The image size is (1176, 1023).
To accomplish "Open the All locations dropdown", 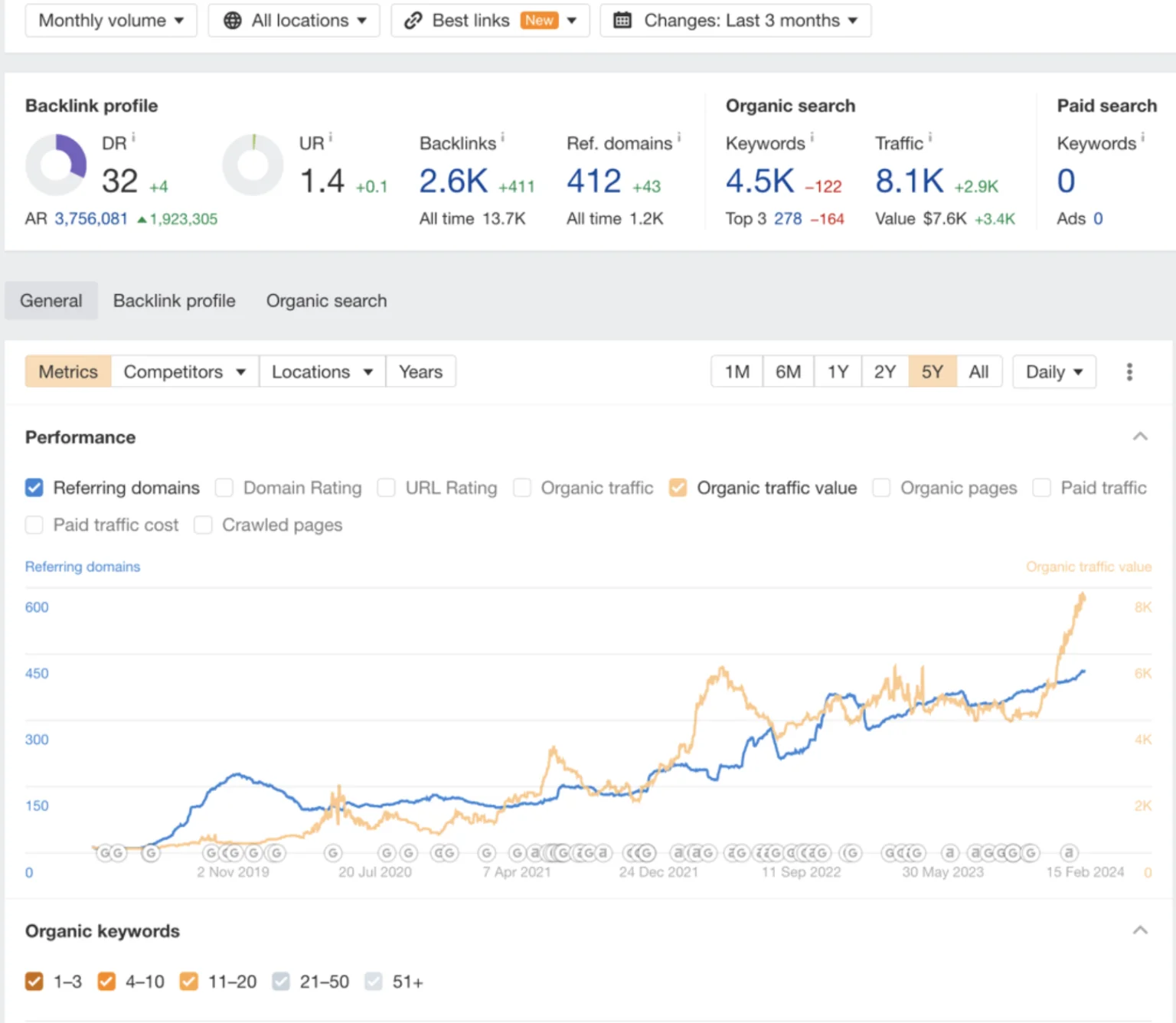I will point(294,21).
